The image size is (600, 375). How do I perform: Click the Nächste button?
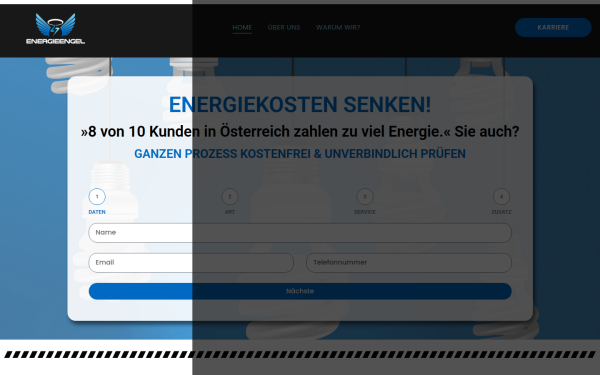click(300, 291)
